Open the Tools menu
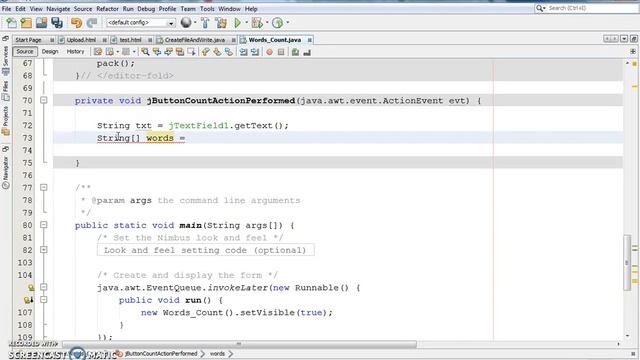This screenshot has width=640, height=360. [207, 9]
